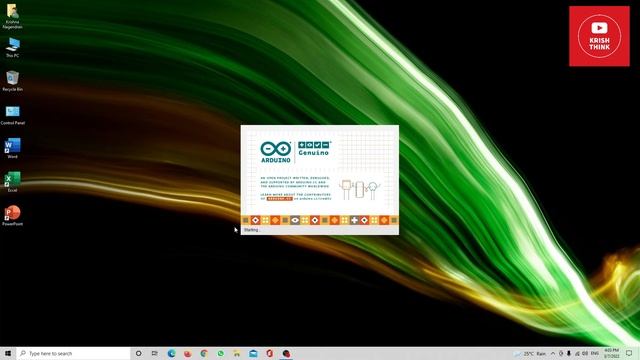Open the volume tray icon
640x360 pixels.
tap(585, 353)
